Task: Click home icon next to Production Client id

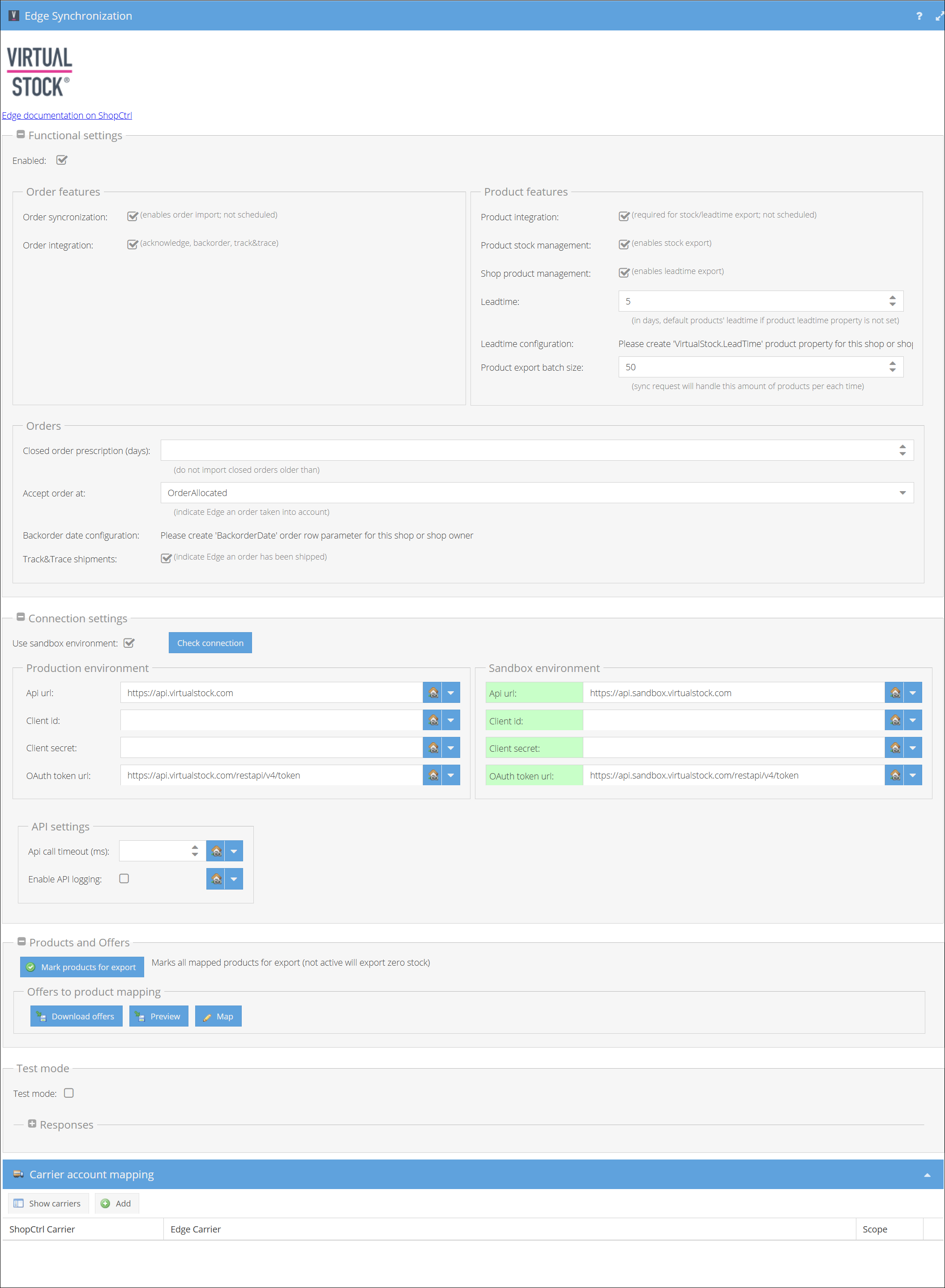Action: pos(432,720)
